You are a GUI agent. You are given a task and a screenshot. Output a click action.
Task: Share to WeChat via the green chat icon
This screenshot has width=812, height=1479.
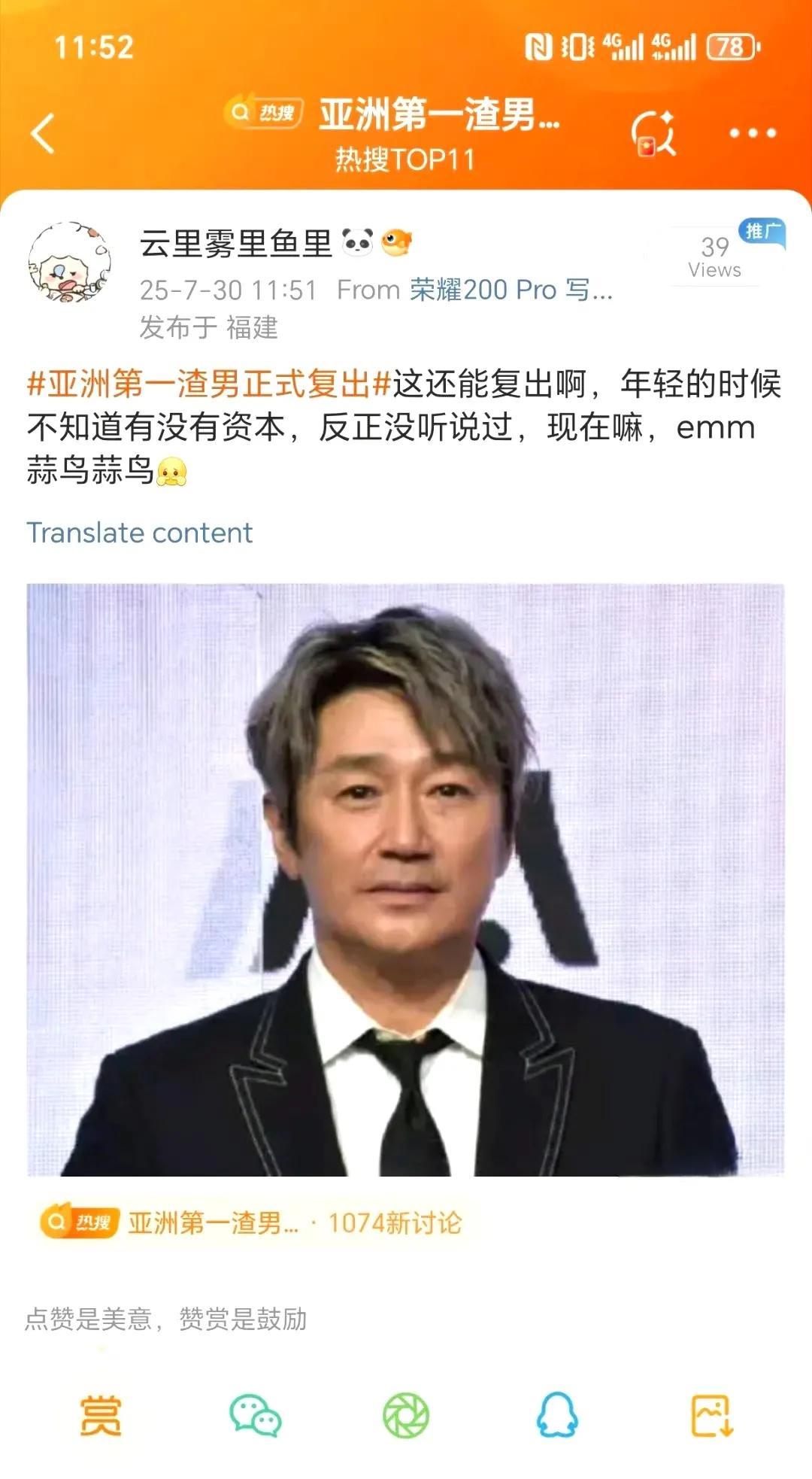255,1415
